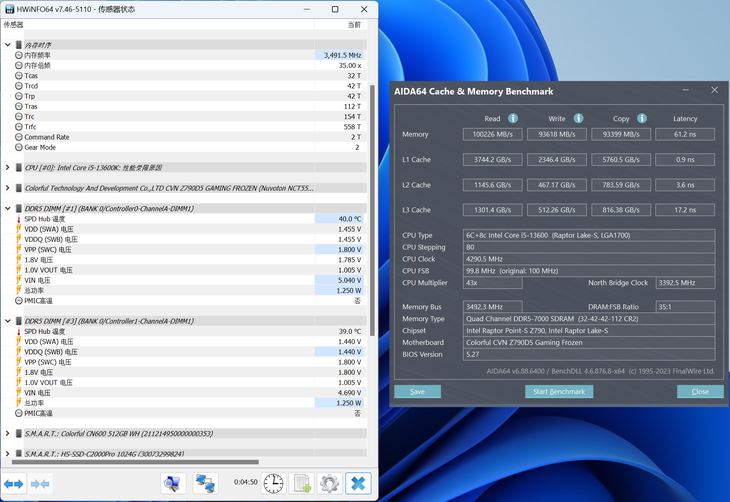Click the Tcas row clock icon
Image resolution: width=730 pixels, height=502 pixels.
pos(19,75)
